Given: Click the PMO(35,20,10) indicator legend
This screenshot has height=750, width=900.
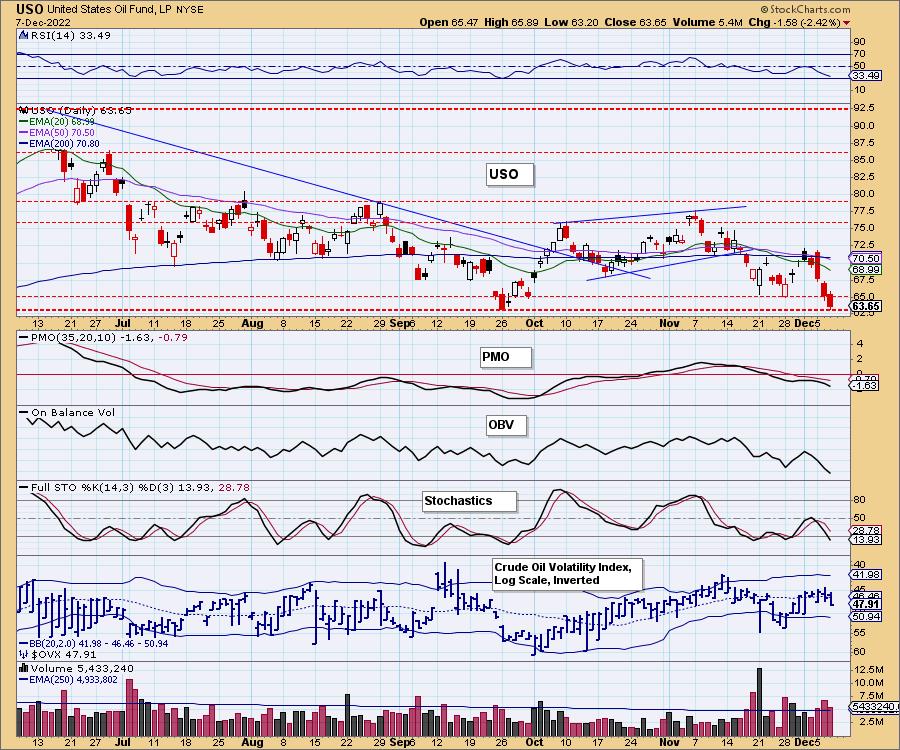Looking at the screenshot, I should 103,337.
